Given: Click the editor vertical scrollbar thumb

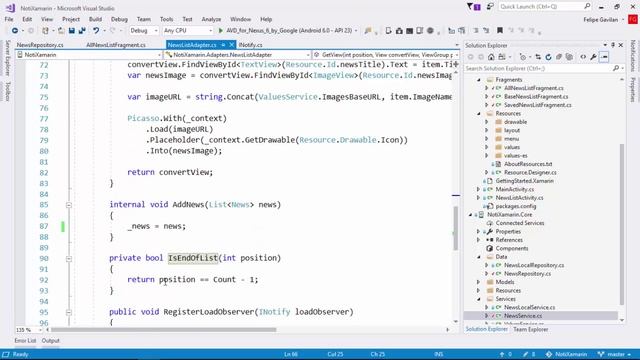Looking at the screenshot, I should click(x=456, y=228).
